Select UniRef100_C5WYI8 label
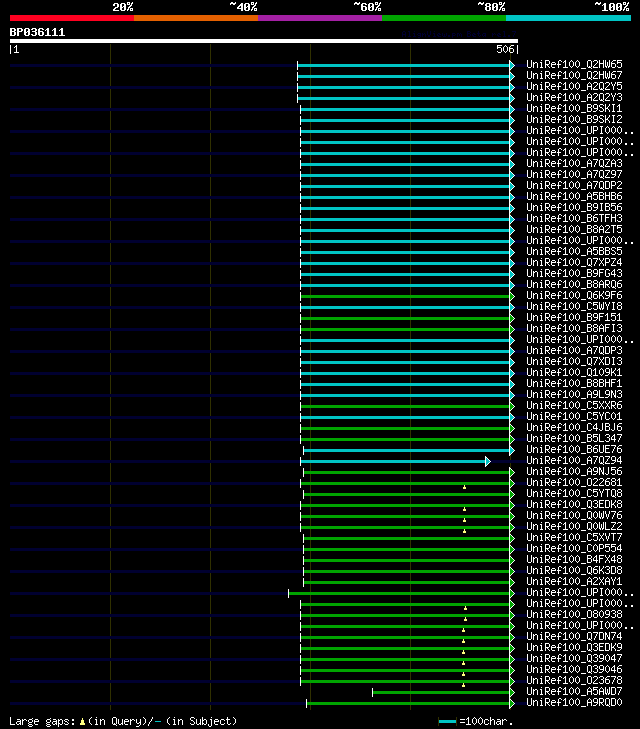Screen dimensions: 640x729 coord(574,306)
